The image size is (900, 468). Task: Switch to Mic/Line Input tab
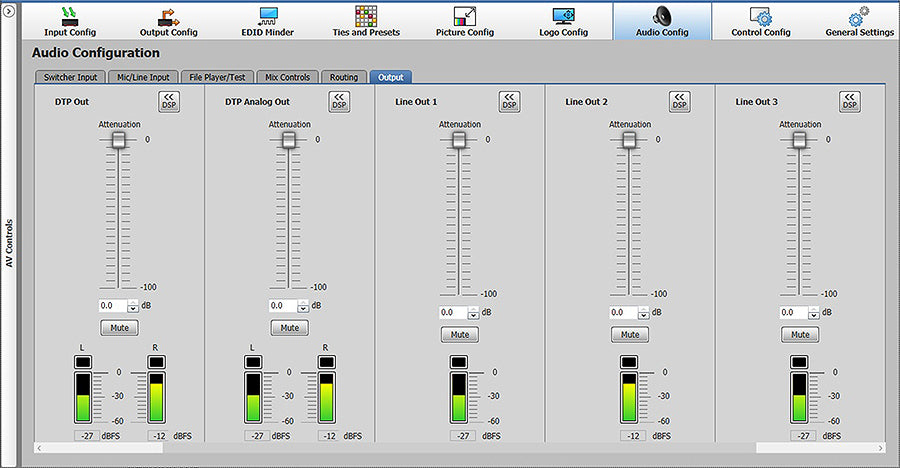coord(143,77)
